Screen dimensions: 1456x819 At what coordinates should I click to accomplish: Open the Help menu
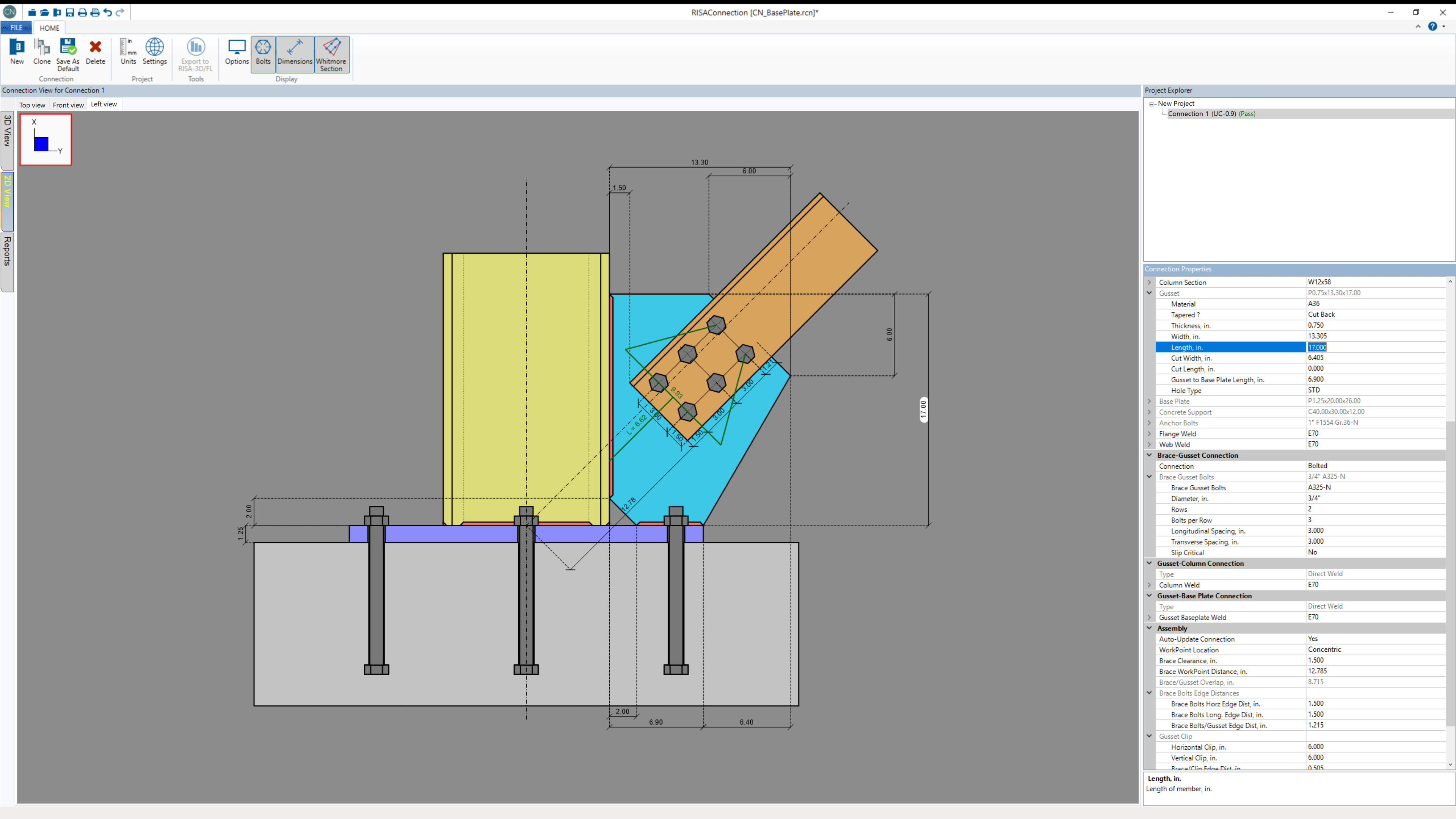pyautogui.click(x=1433, y=27)
